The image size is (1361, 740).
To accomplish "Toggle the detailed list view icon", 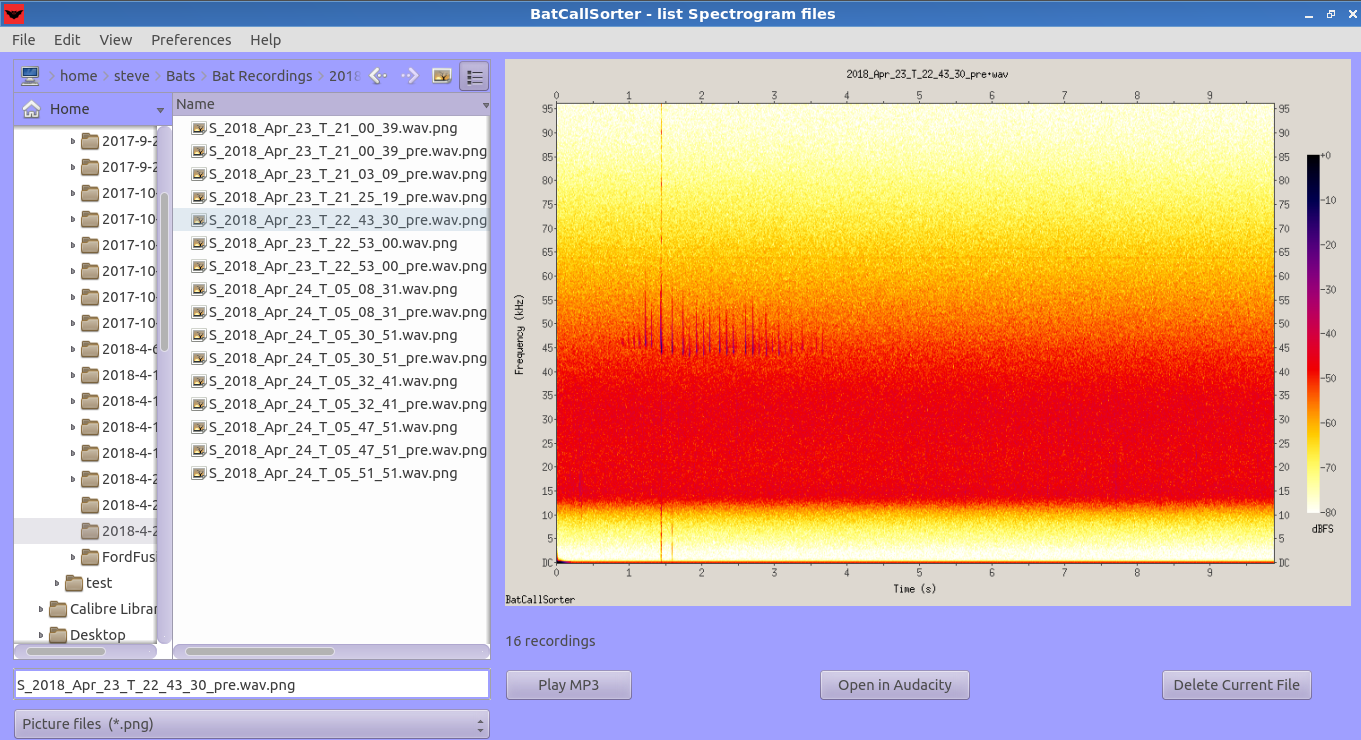I will 473,75.
